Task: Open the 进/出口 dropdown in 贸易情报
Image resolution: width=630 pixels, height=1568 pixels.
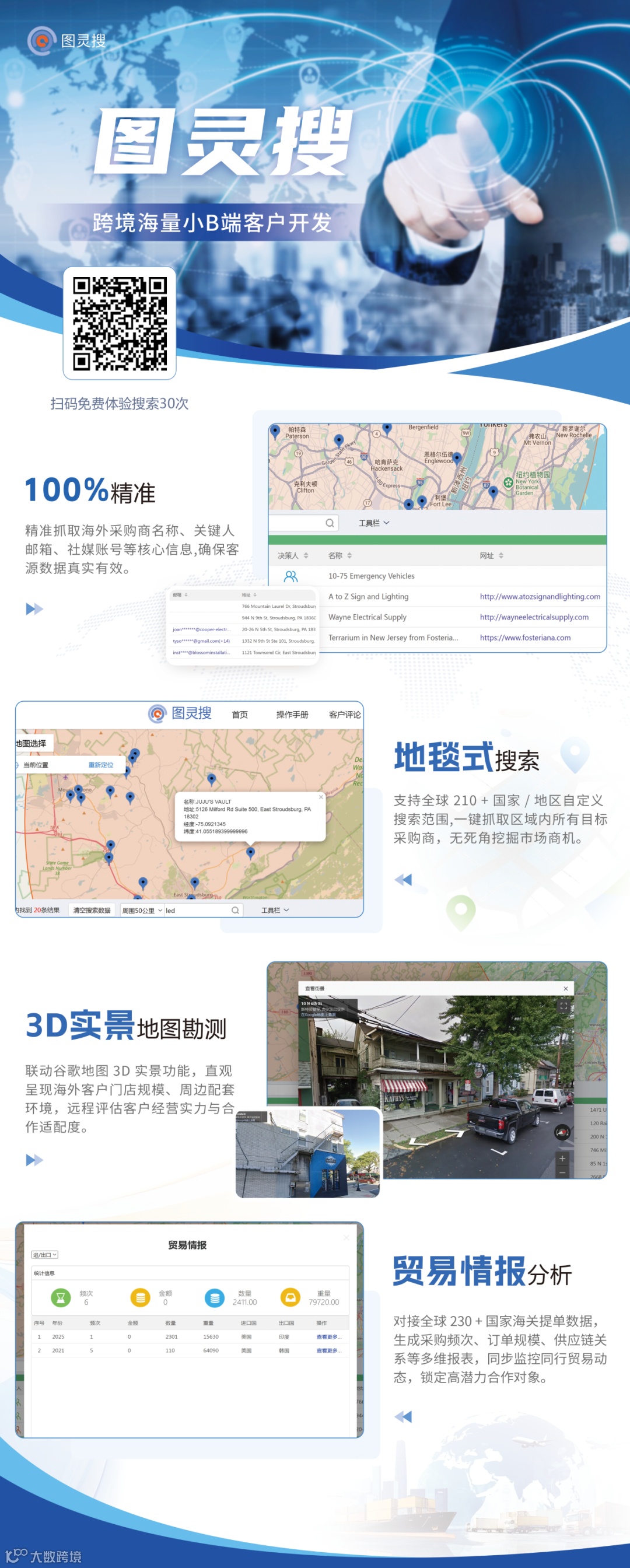Action: pyautogui.click(x=45, y=1255)
